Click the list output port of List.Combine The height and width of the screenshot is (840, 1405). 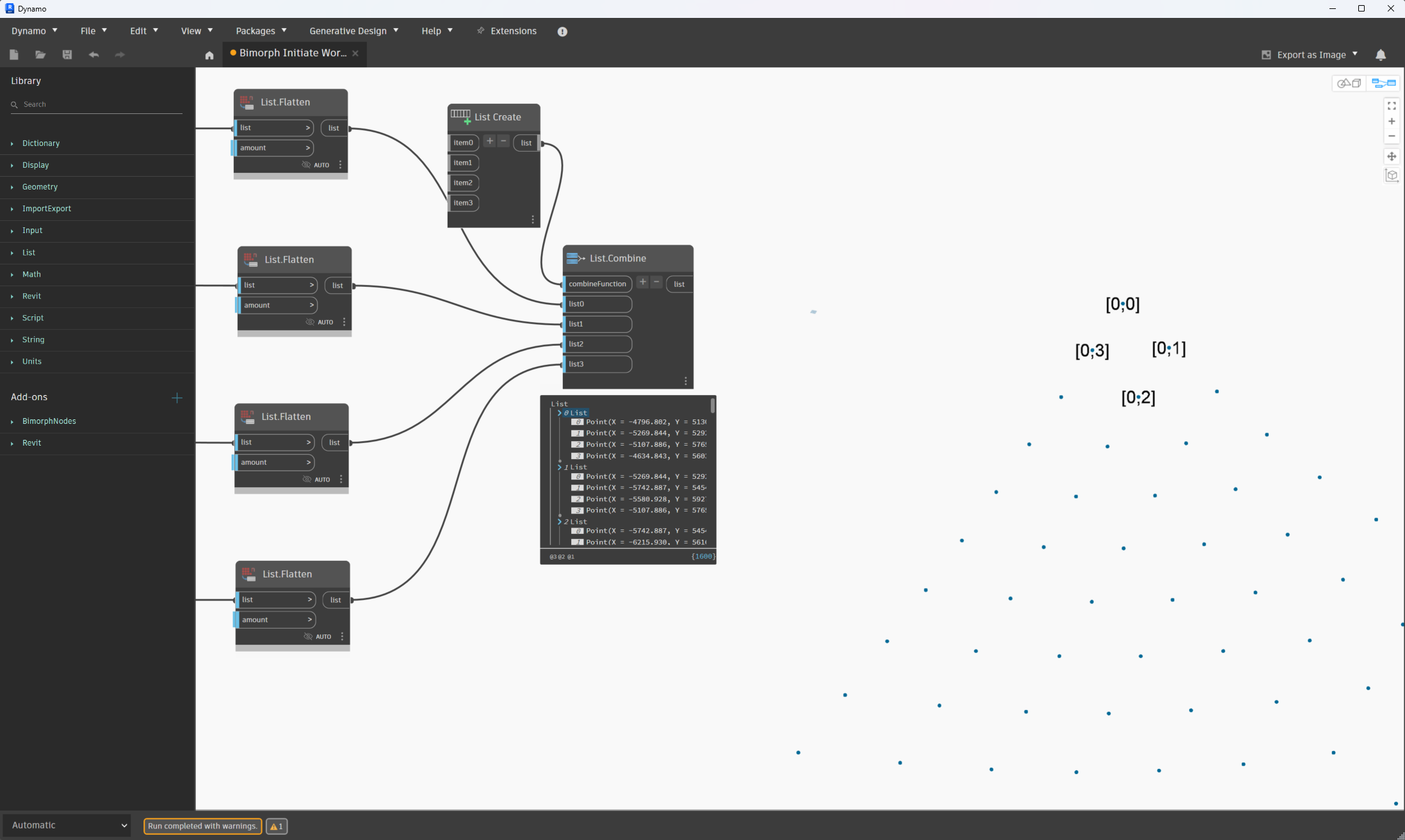[679, 284]
